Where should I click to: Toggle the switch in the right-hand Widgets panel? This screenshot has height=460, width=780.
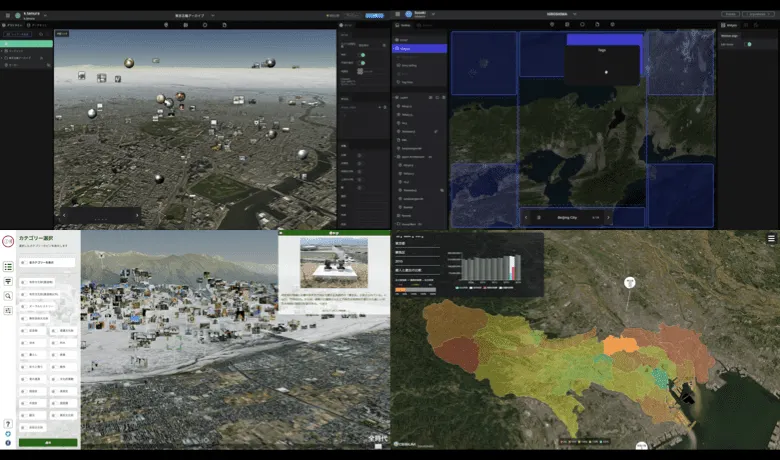tap(749, 44)
